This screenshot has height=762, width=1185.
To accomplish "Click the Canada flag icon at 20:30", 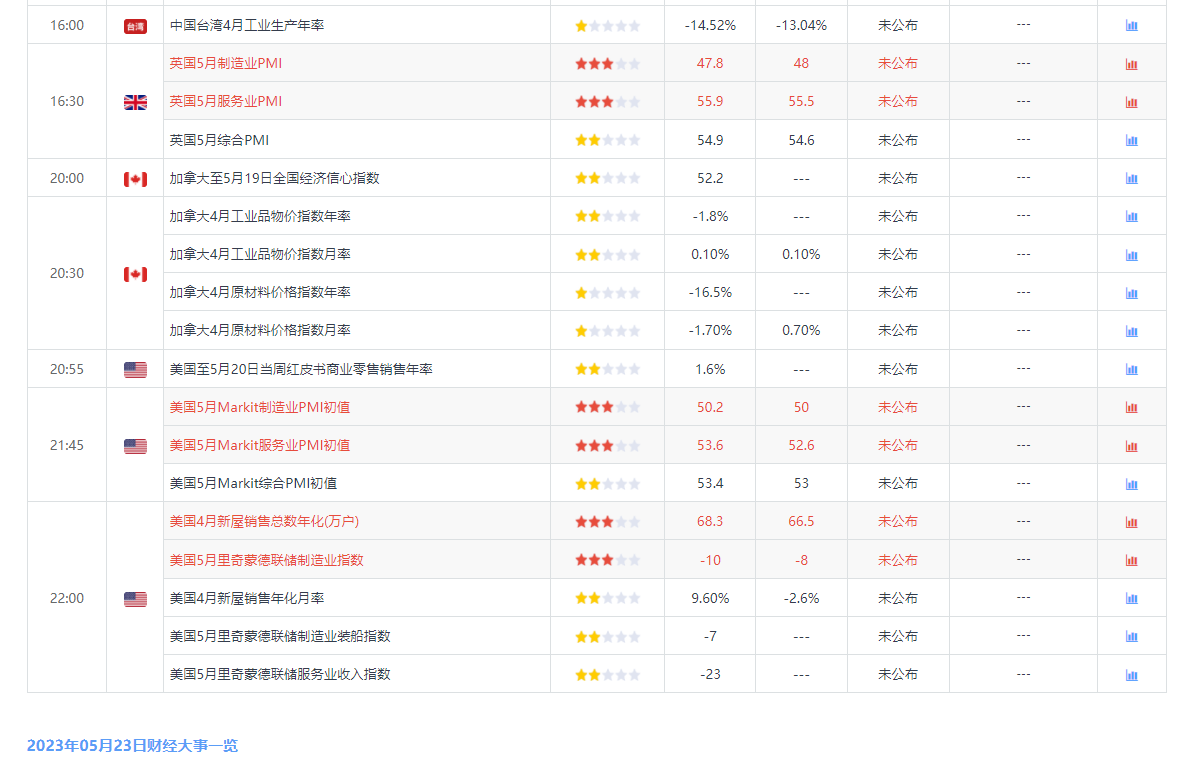I will (x=135, y=274).
